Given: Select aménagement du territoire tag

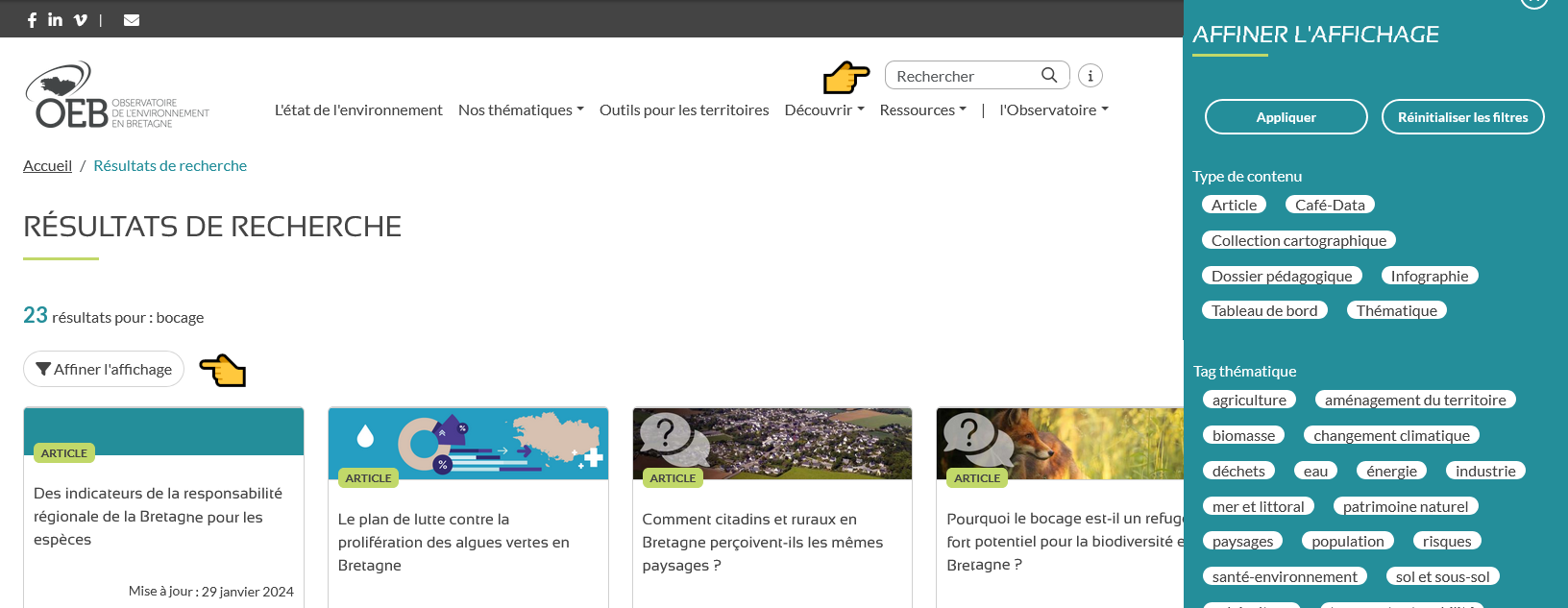Looking at the screenshot, I should 1415,400.
